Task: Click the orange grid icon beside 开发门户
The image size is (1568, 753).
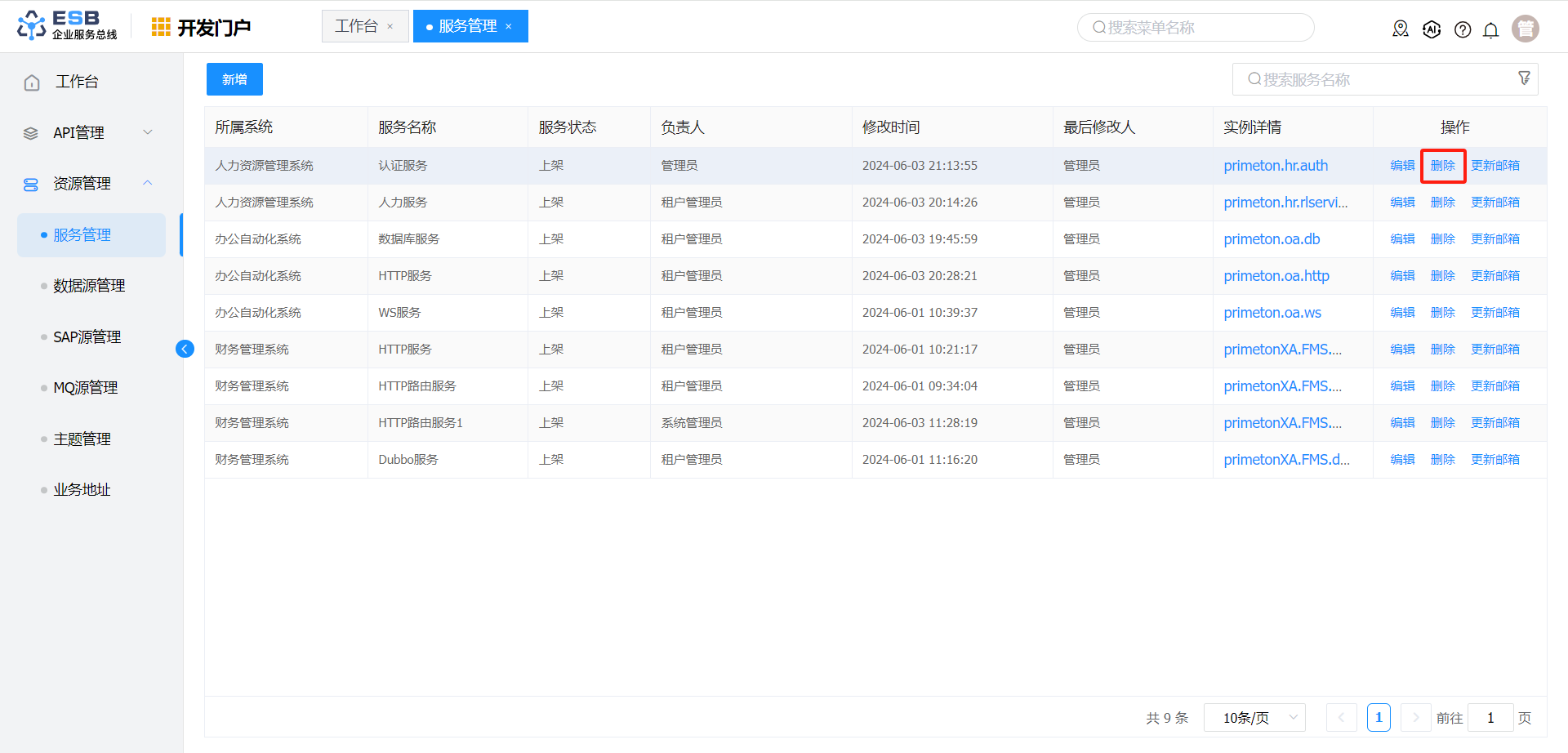Action: point(161,27)
